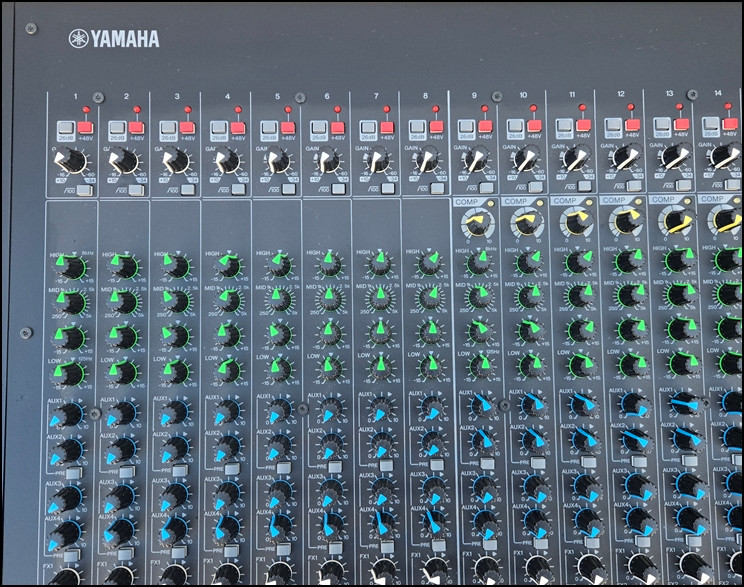
Task: Click the Yamaha logo on the mixer
Action: pyautogui.click(x=114, y=39)
